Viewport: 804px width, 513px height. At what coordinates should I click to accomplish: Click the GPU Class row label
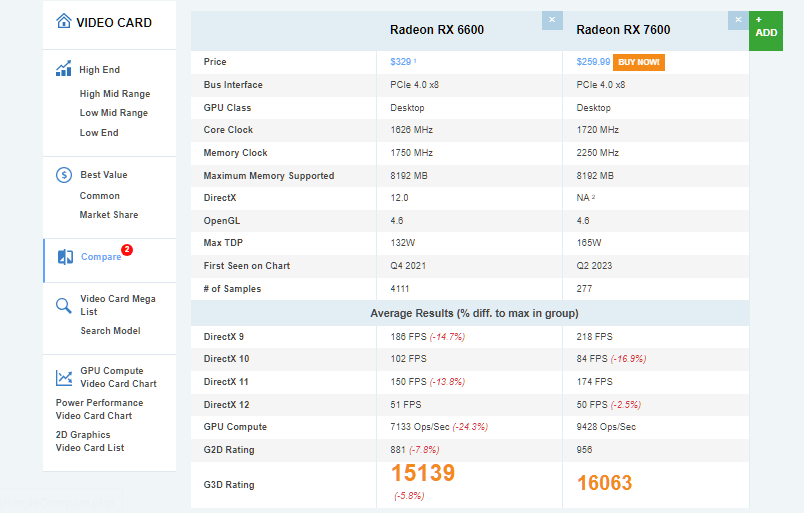pos(227,108)
